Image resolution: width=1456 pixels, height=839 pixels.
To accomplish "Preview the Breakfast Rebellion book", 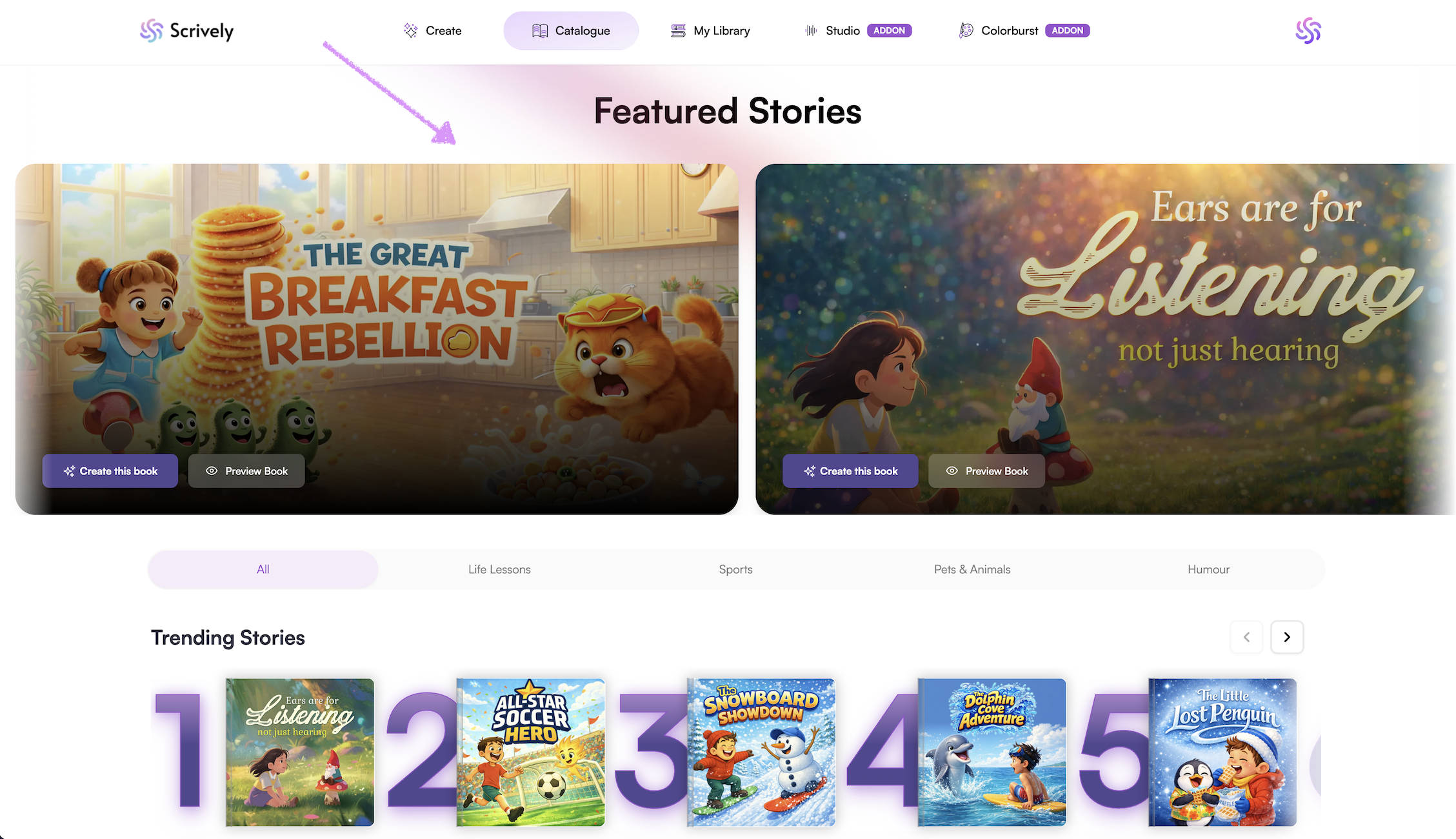I will 246,471.
